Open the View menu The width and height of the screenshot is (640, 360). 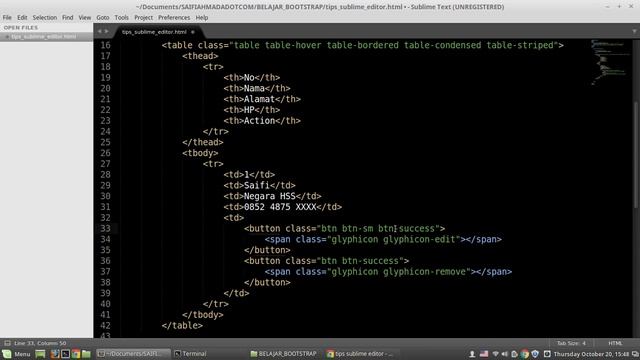84,18
